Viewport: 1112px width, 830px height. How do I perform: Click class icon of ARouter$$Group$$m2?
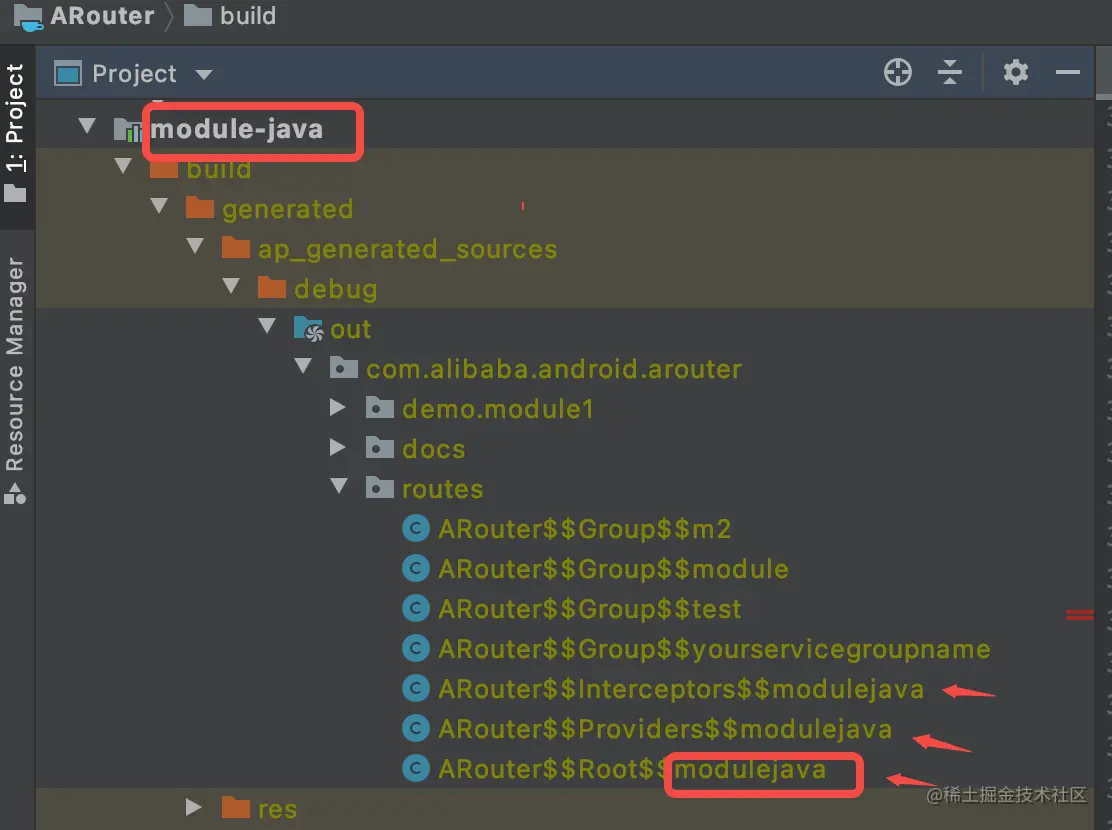click(416, 529)
